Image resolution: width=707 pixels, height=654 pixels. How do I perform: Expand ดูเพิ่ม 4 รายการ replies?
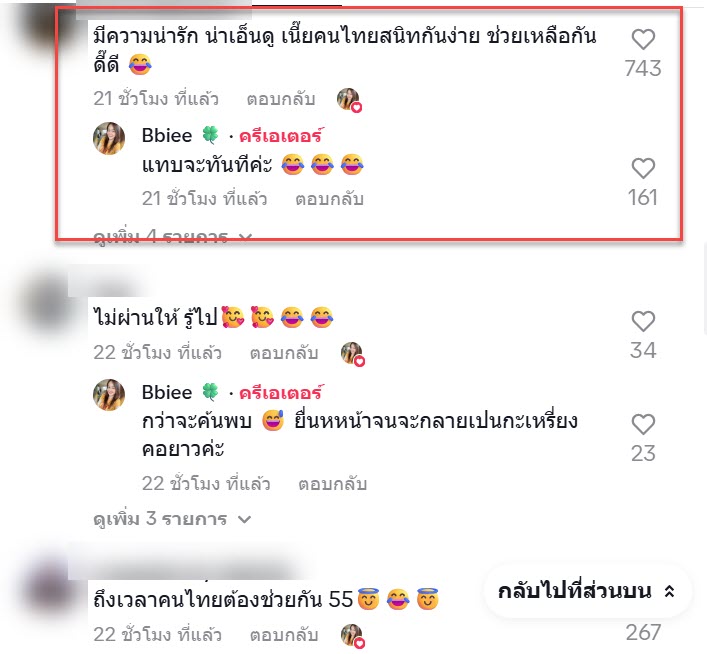pos(171,236)
